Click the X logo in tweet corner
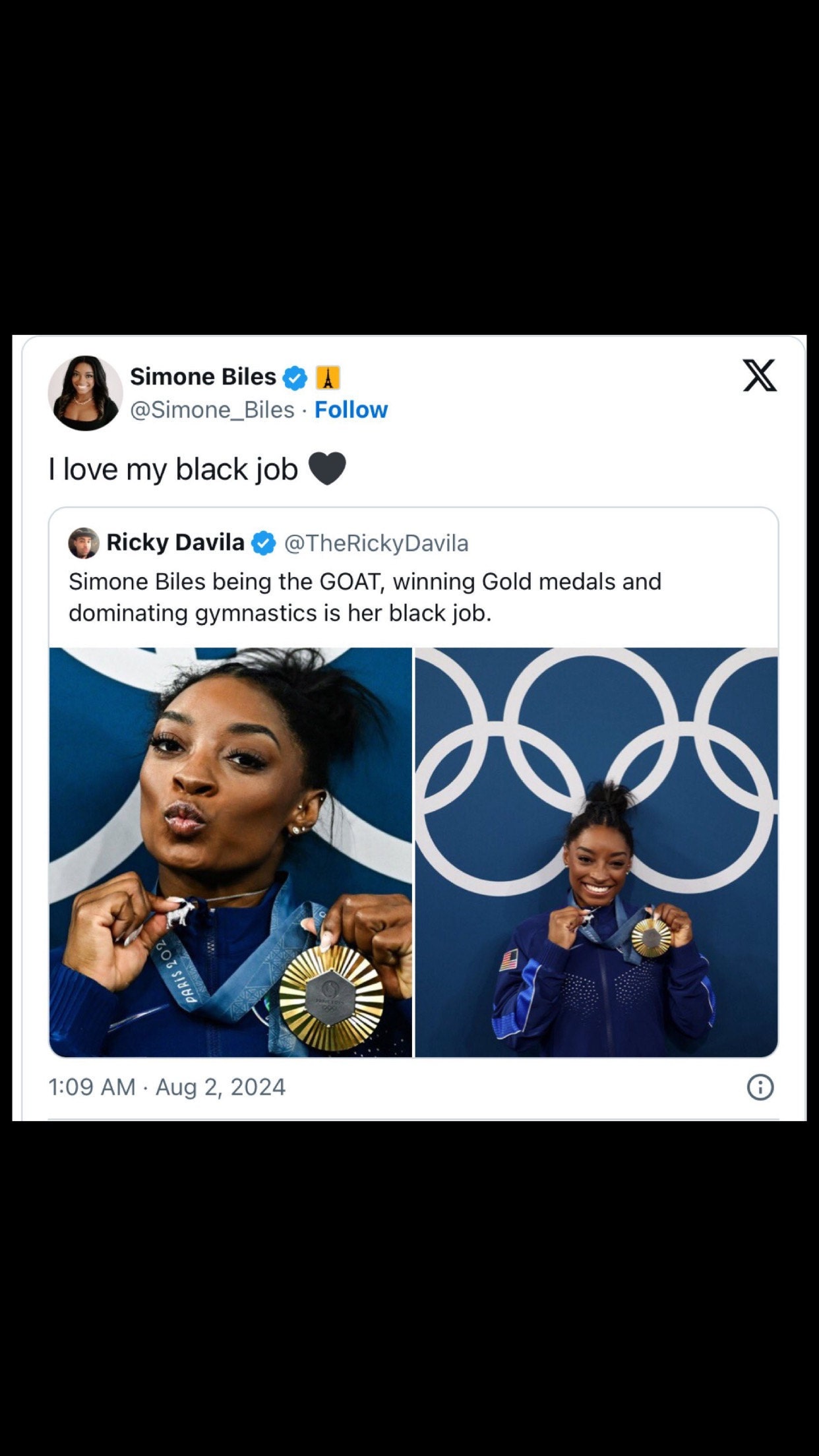The image size is (819, 1456). [760, 376]
